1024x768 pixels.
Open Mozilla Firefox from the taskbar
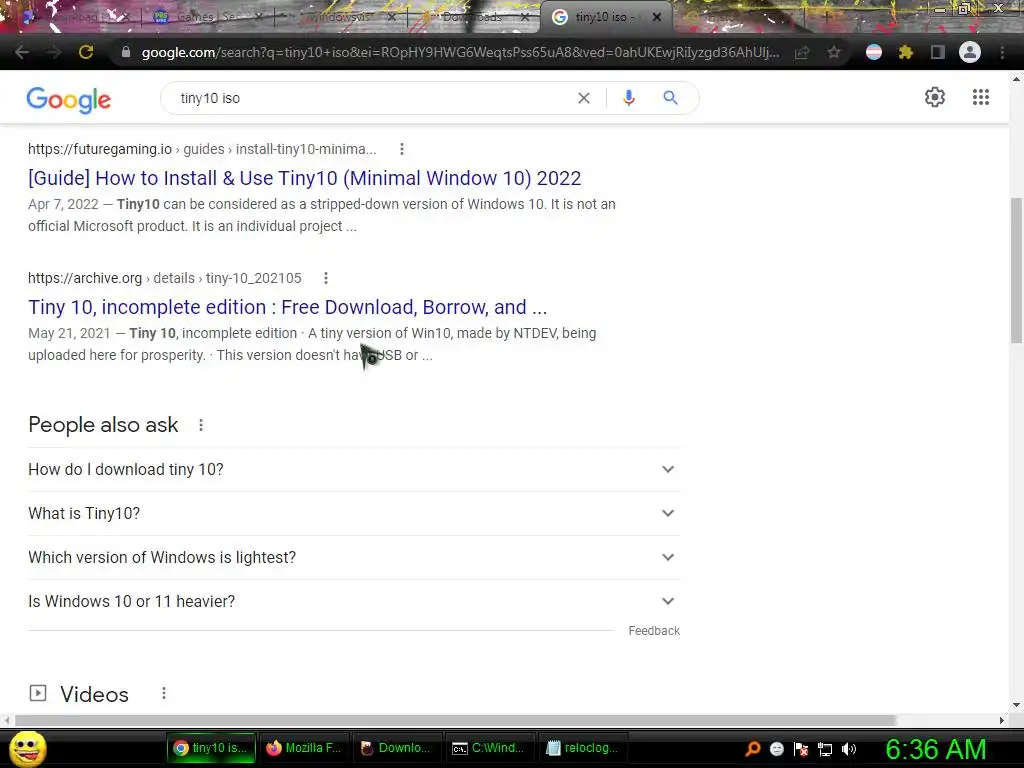(304, 748)
